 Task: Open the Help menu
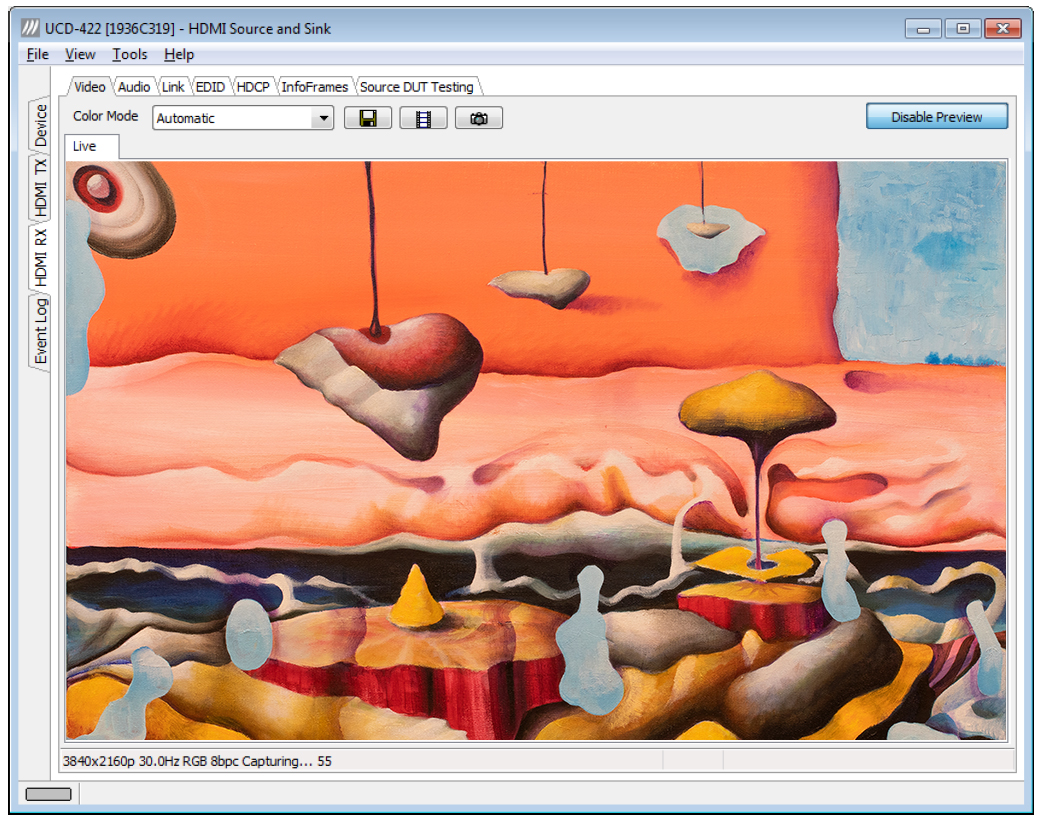[179, 55]
